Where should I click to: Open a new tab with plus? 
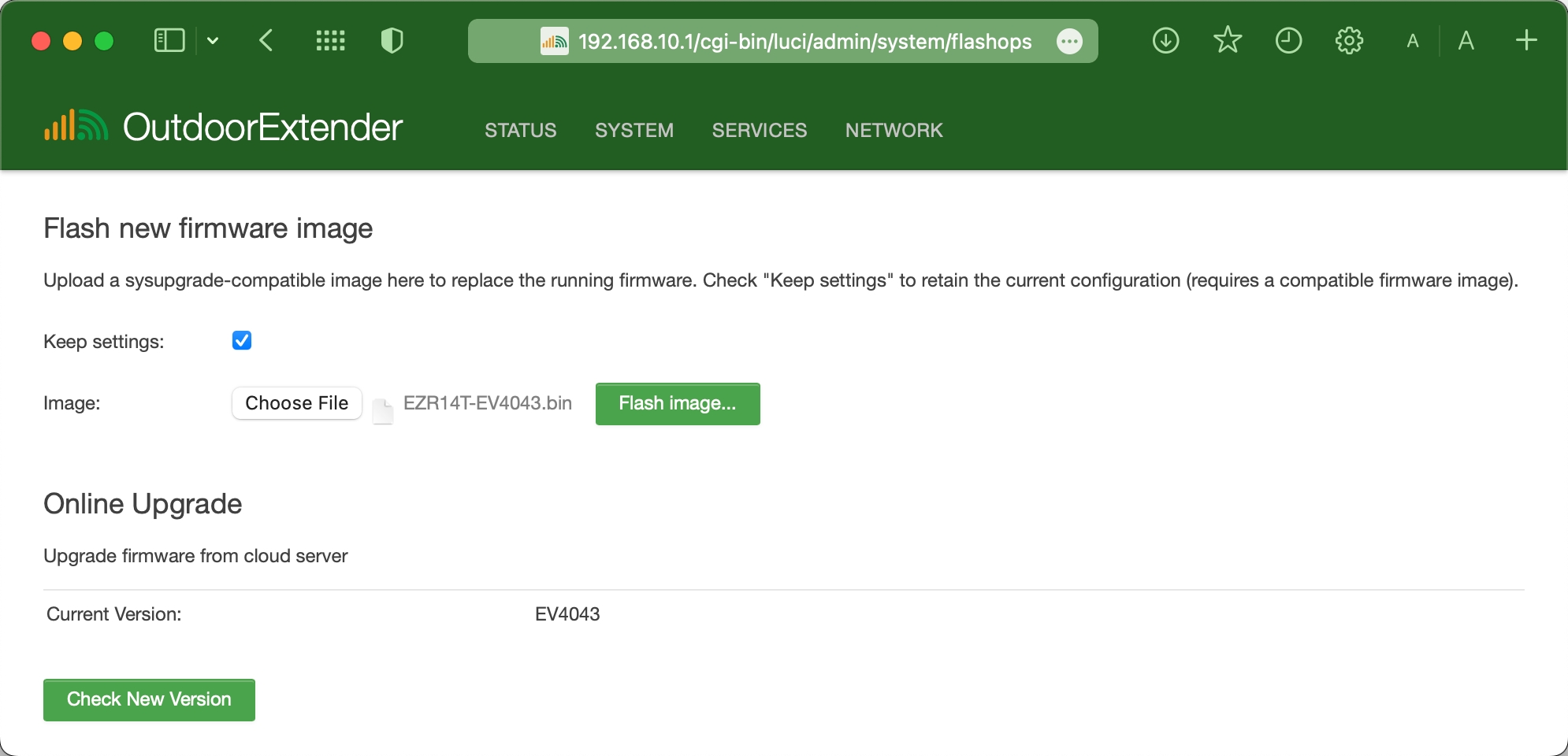point(1526,40)
